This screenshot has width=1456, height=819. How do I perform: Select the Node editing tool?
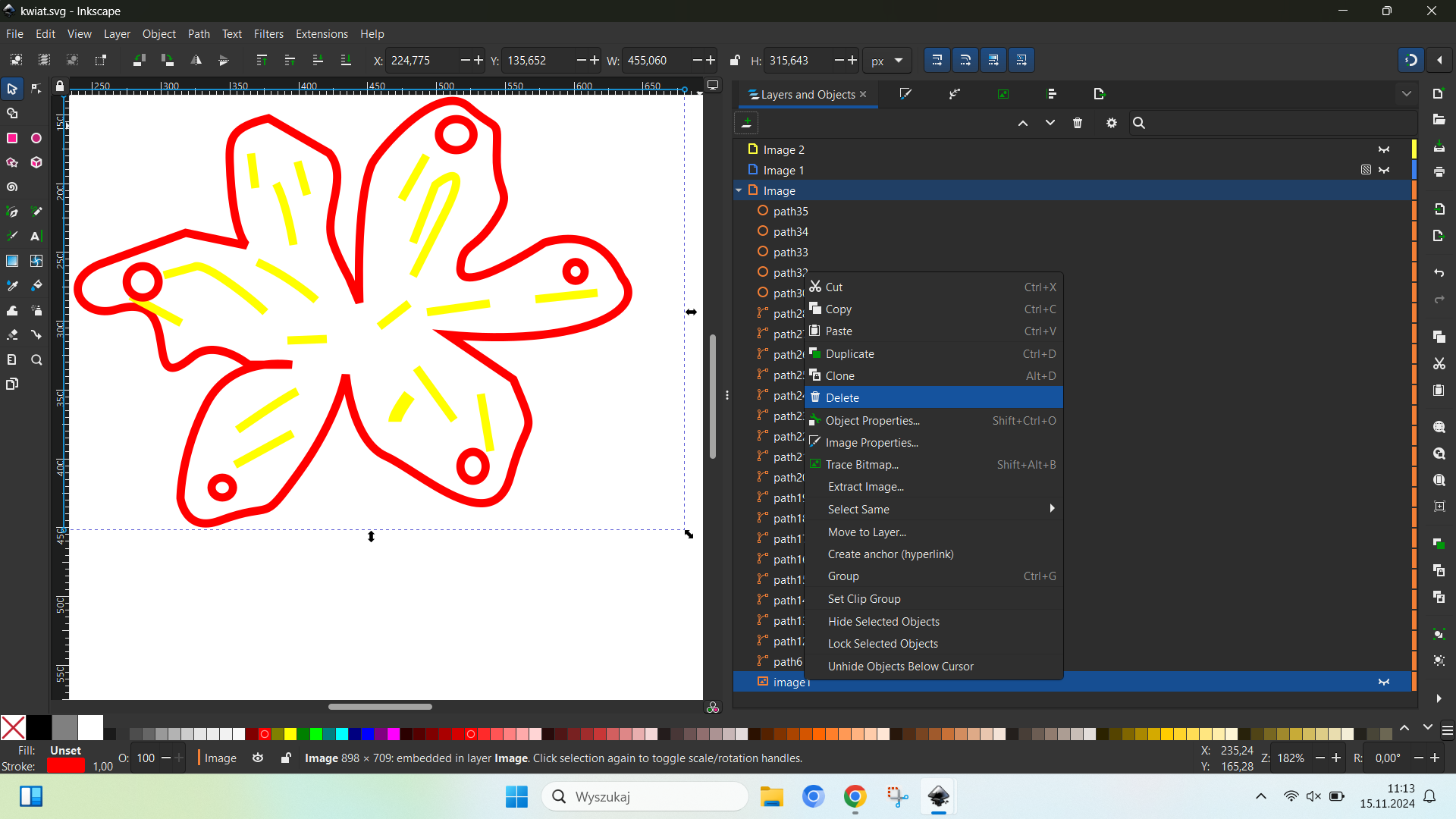(x=36, y=89)
